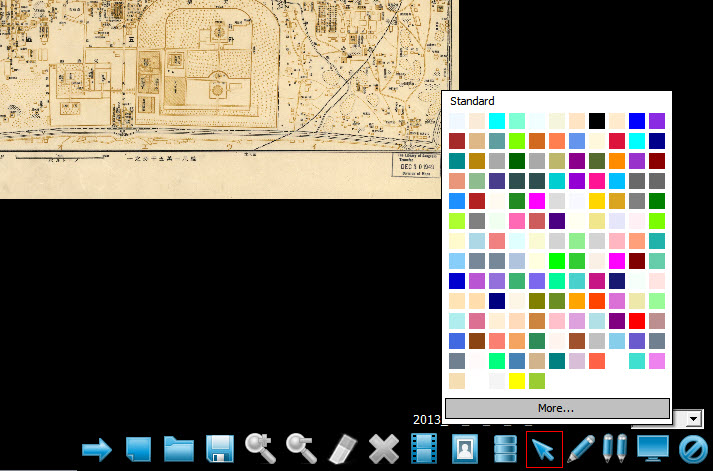Select the single pencil tool

click(580, 449)
